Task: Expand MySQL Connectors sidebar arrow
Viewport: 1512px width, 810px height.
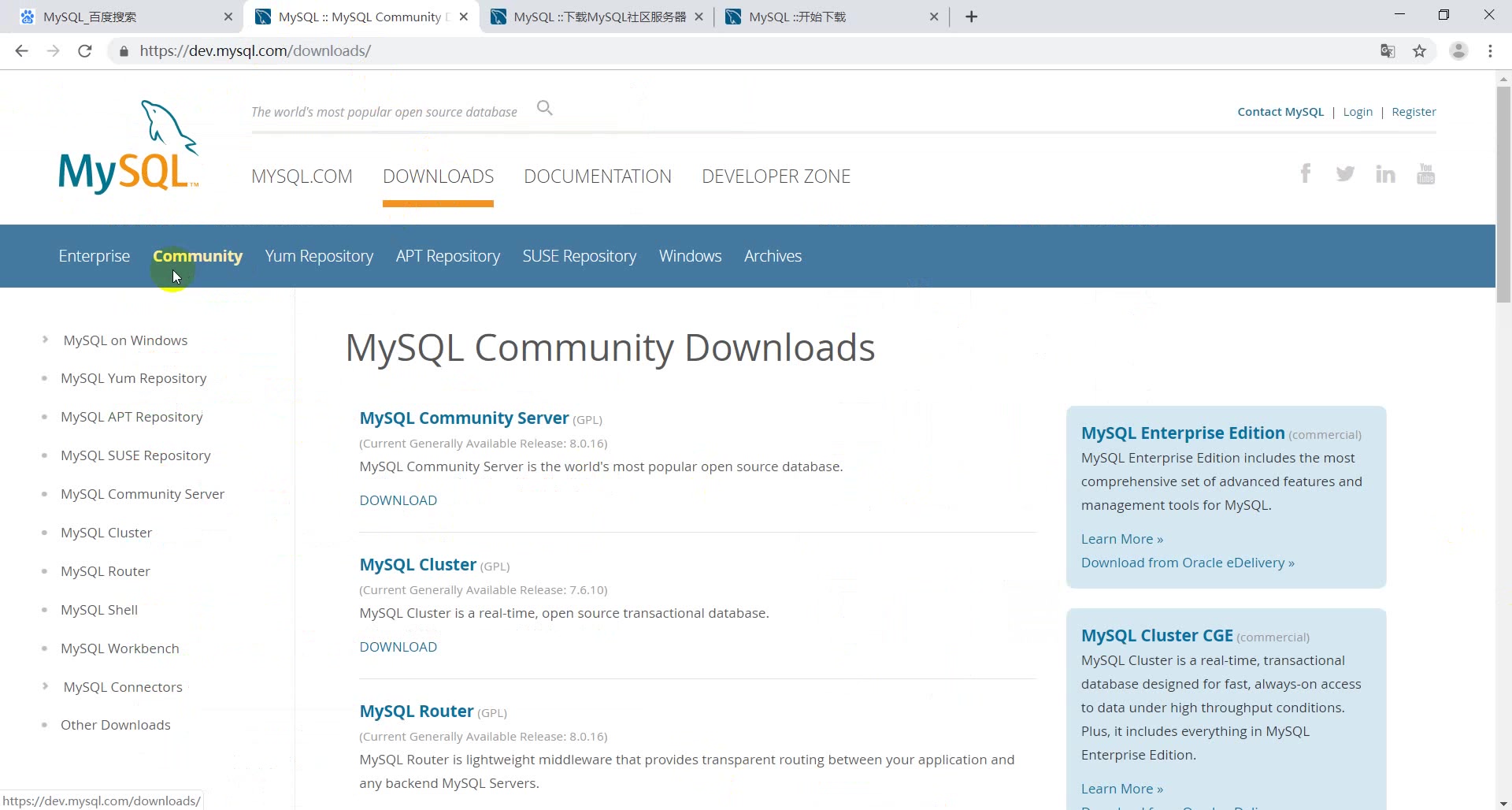Action: click(x=45, y=686)
